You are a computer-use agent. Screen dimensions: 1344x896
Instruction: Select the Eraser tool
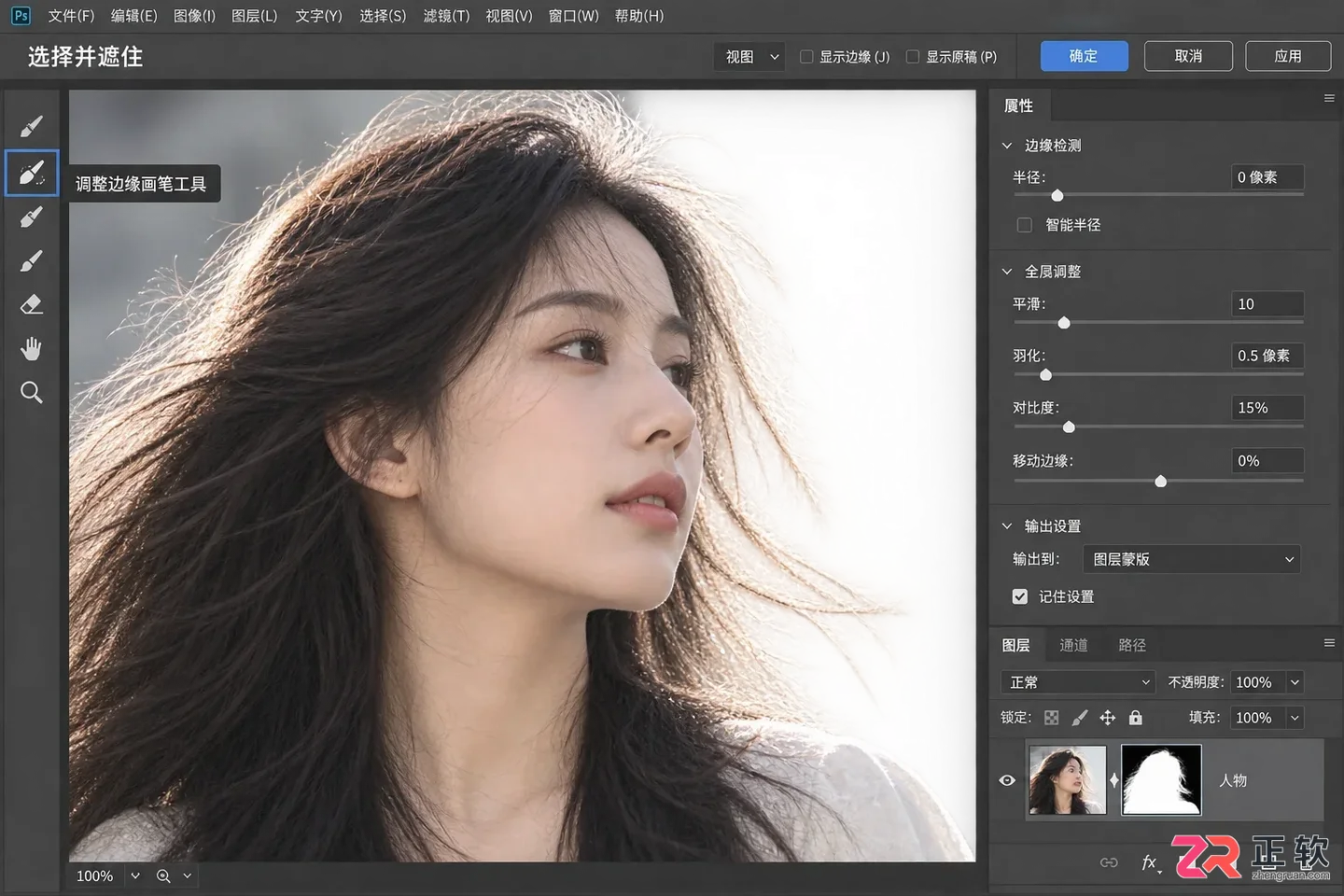coord(32,304)
